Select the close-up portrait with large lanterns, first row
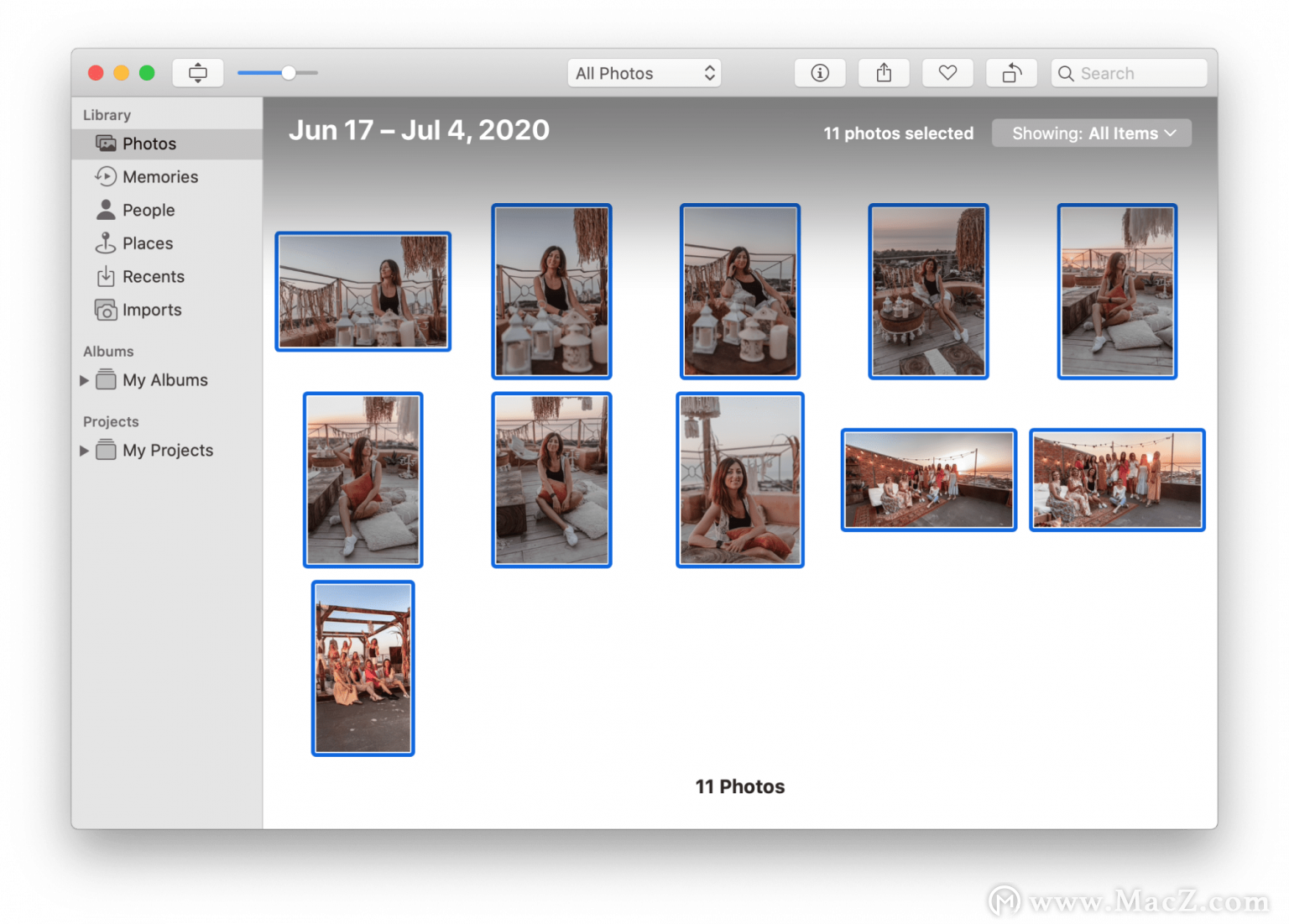Image resolution: width=1289 pixels, height=924 pixels. click(x=551, y=291)
